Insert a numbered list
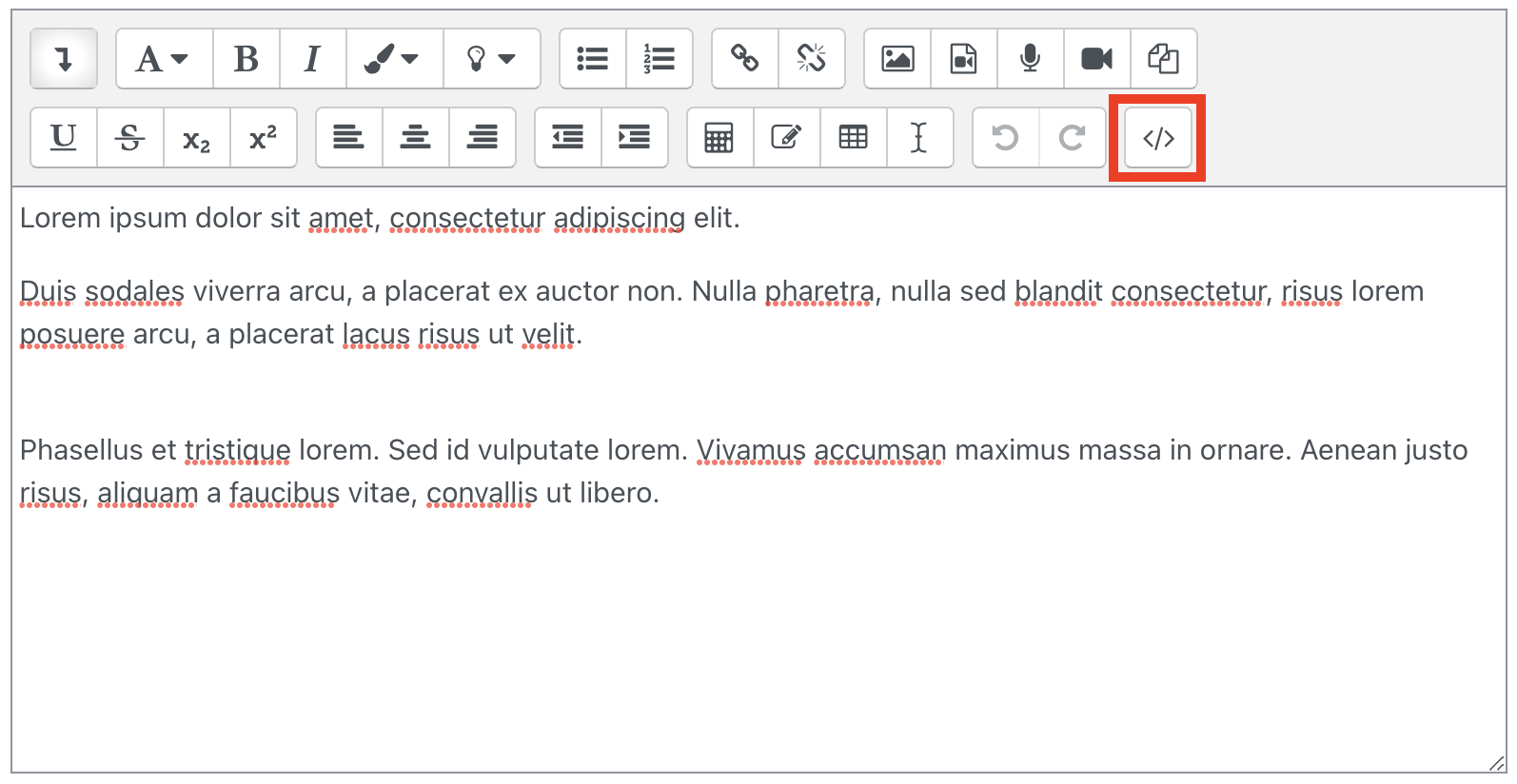The height and width of the screenshot is (784, 1517). pyautogui.click(x=660, y=59)
